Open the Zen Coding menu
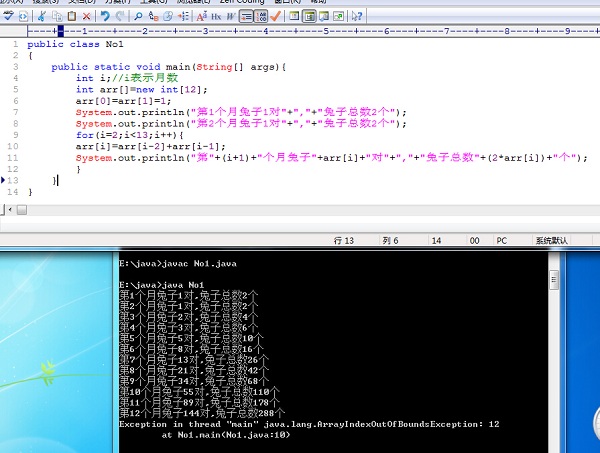Screen dimensions: 600x453 click(x=242, y=2)
